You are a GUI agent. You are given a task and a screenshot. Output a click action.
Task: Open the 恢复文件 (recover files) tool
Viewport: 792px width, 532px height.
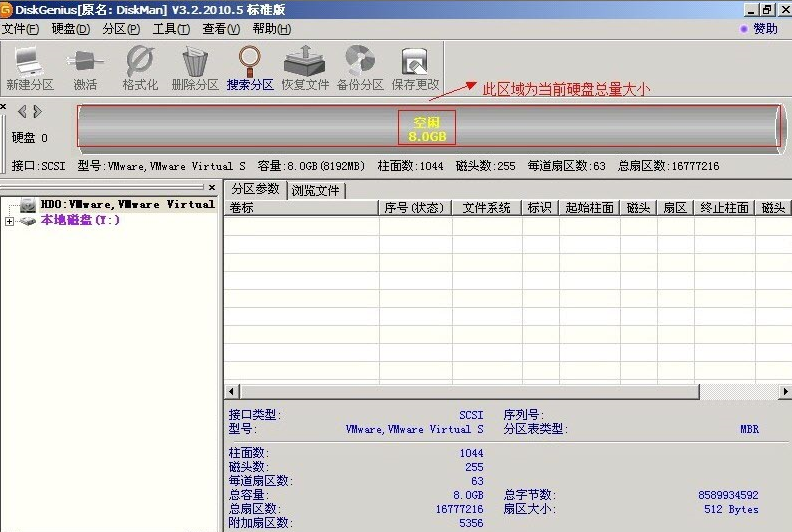[305, 68]
